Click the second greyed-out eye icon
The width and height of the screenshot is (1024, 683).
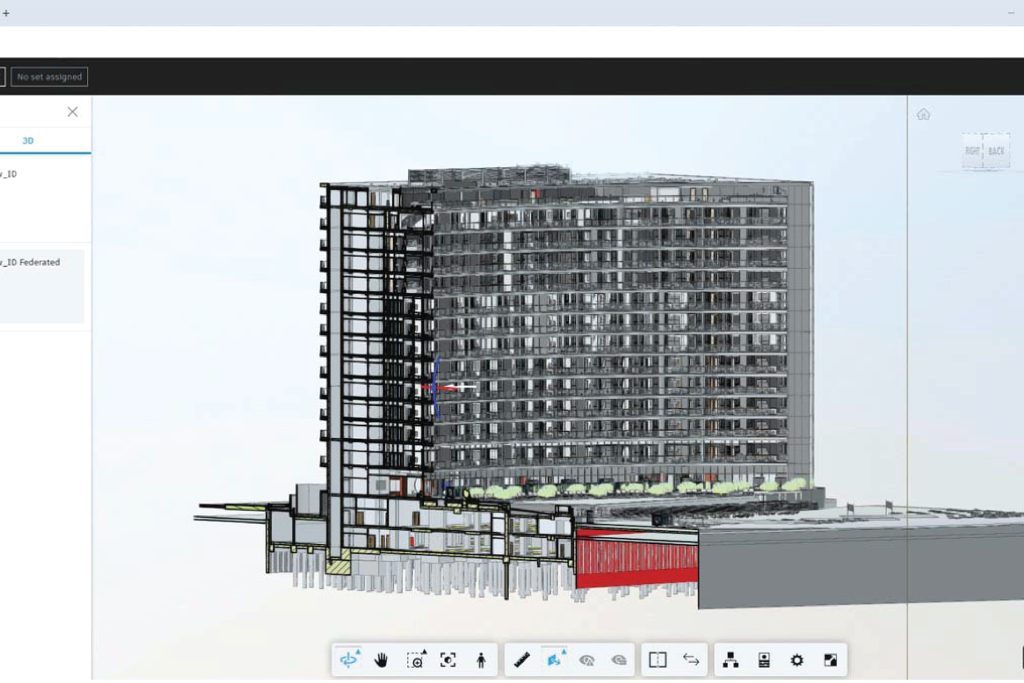pos(619,660)
